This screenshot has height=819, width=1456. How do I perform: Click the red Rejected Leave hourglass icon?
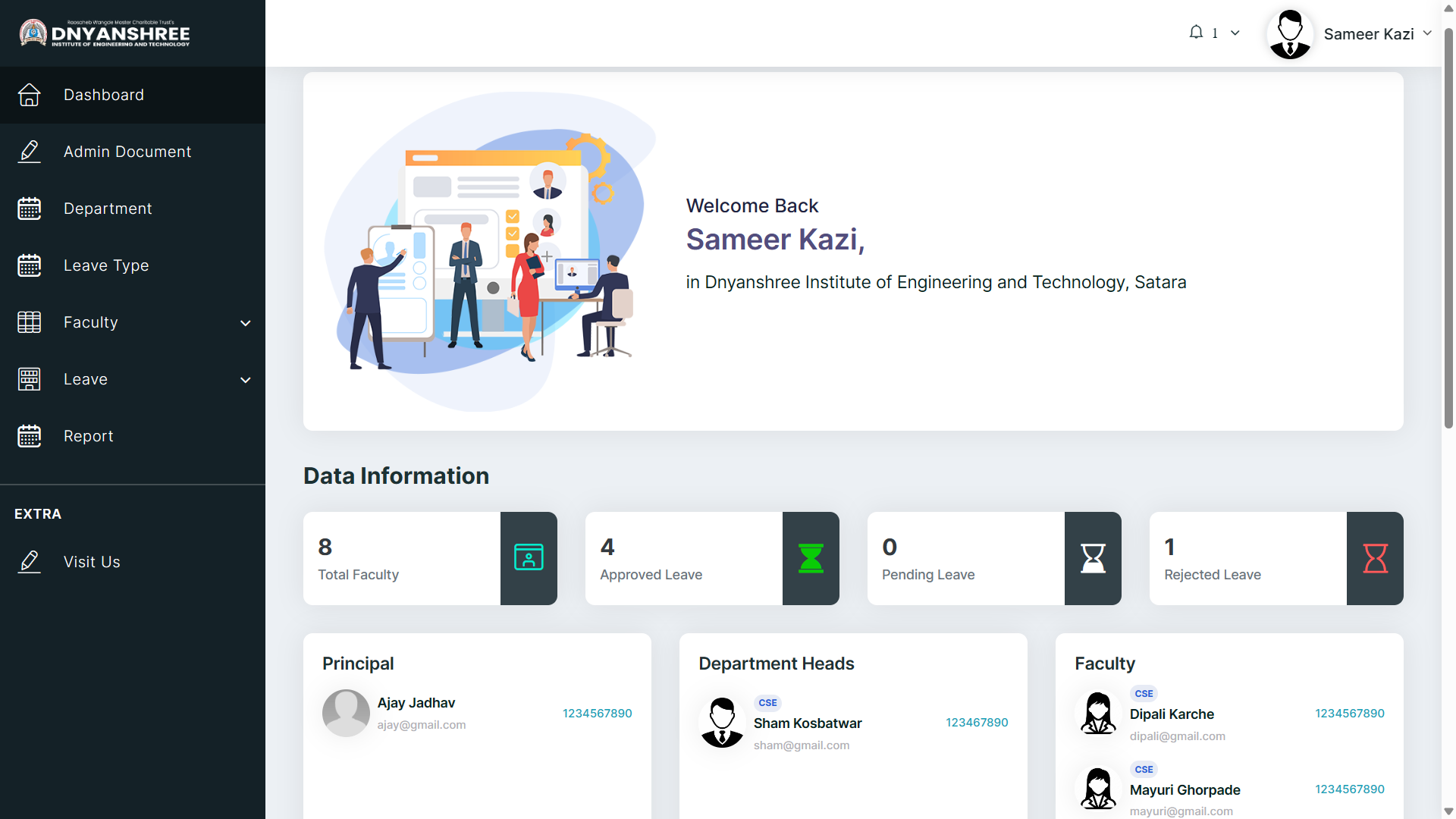[1375, 558]
